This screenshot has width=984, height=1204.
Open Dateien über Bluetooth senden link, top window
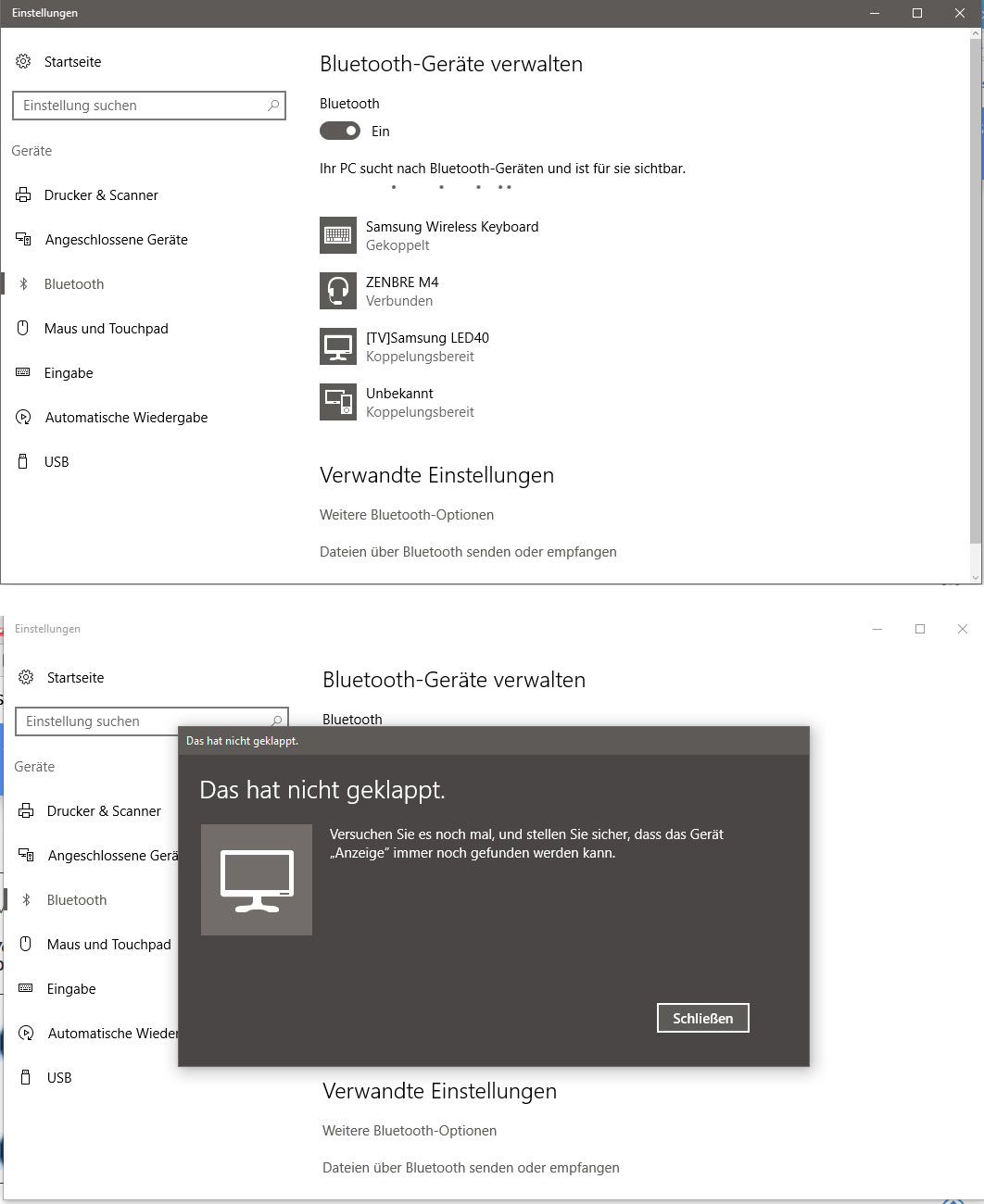(x=468, y=552)
